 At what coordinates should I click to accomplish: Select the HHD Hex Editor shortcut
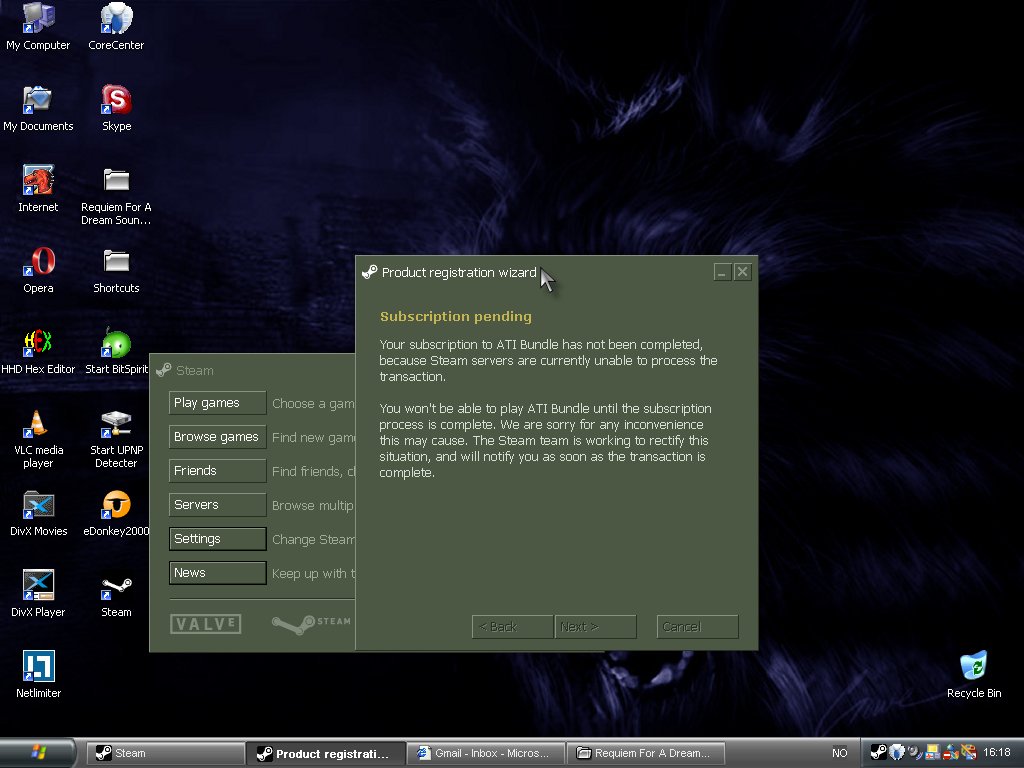pos(38,351)
